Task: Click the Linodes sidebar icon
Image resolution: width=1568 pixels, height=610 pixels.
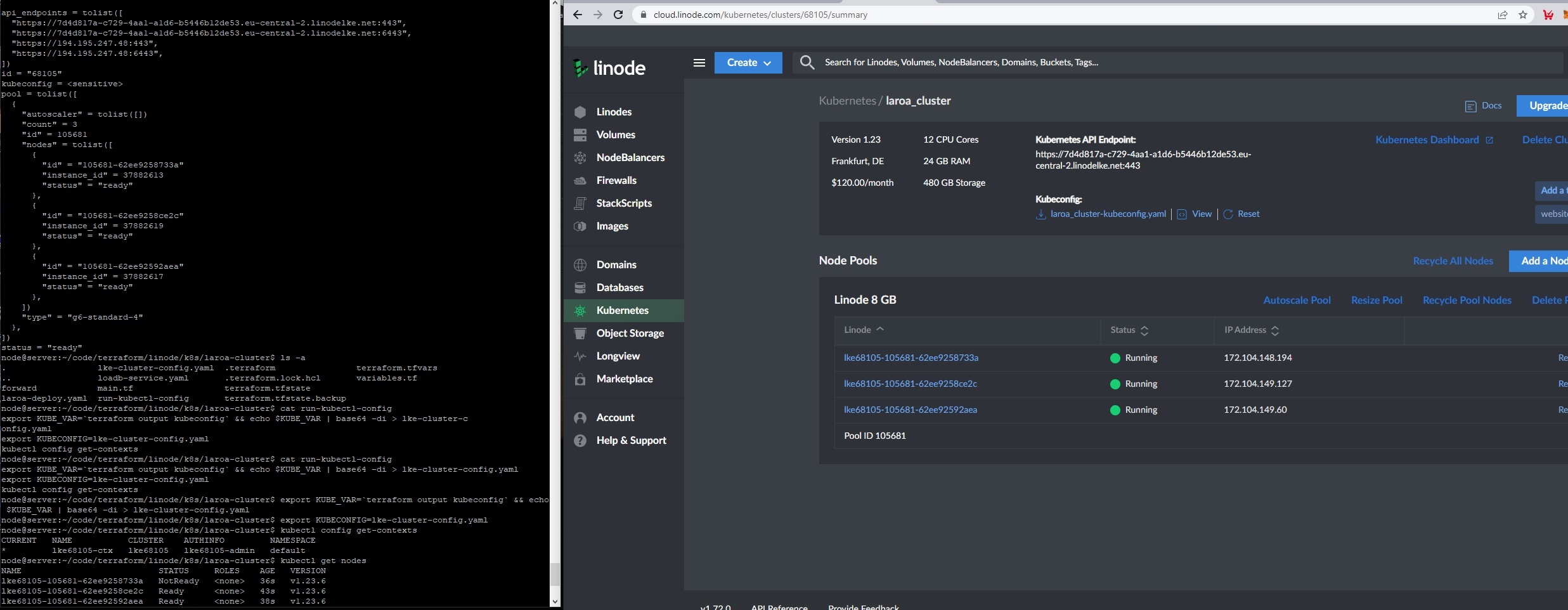Action: (x=580, y=112)
